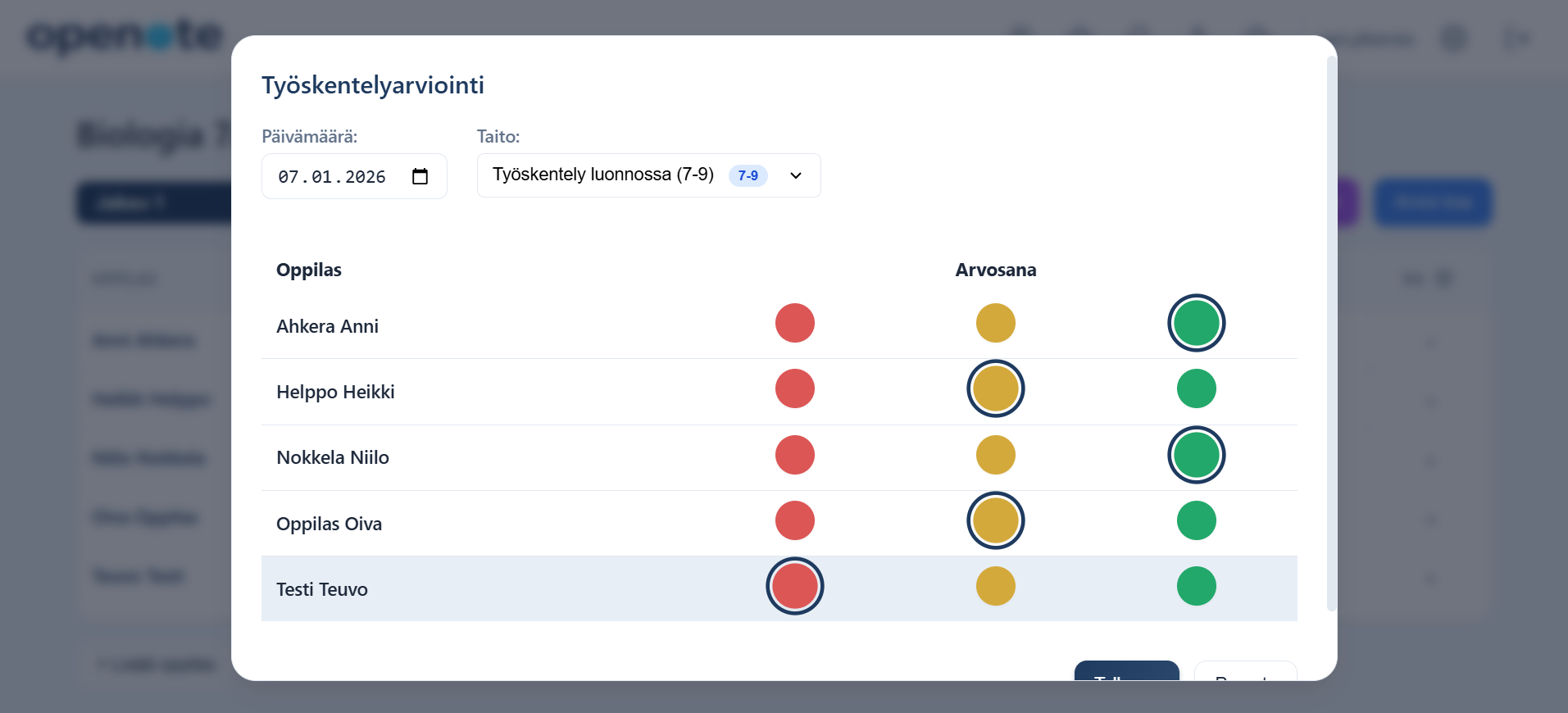Click selected green rating for Ahkera Anni
The width and height of the screenshot is (1568, 713).
click(x=1196, y=323)
